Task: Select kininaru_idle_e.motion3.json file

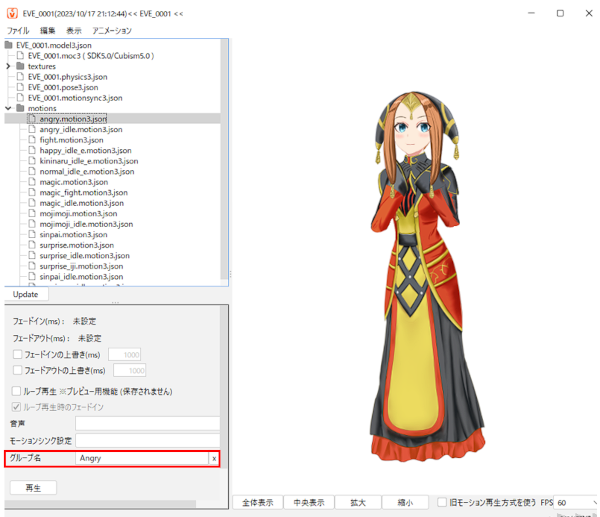Action: point(89,161)
